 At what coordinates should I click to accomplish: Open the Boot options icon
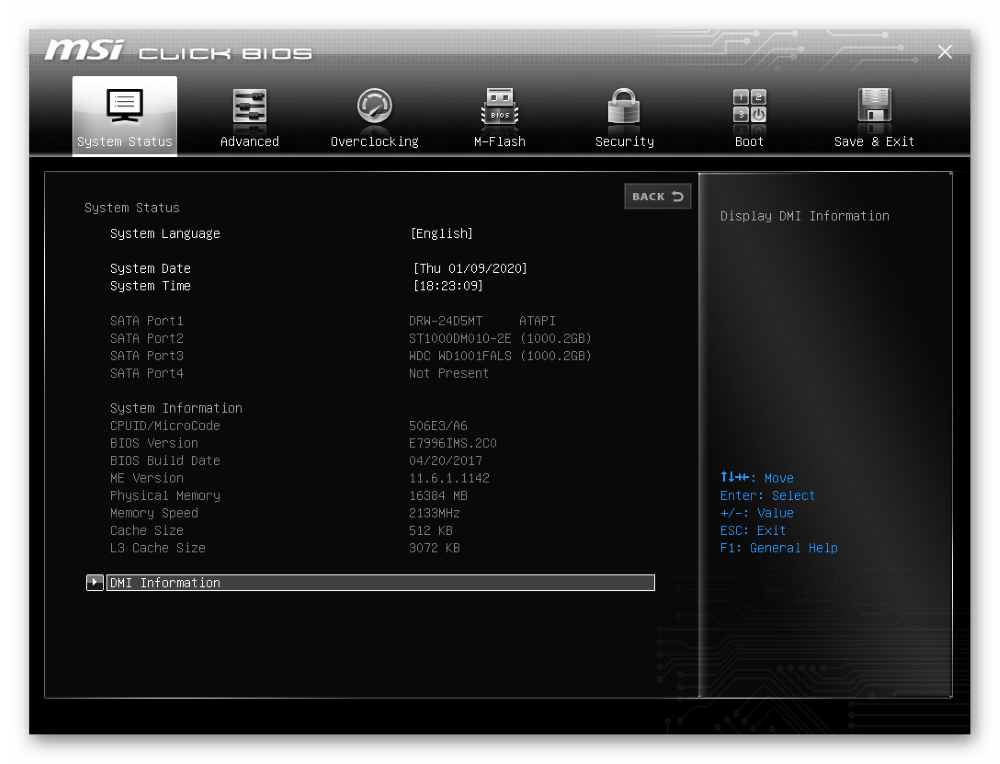[x=749, y=106]
